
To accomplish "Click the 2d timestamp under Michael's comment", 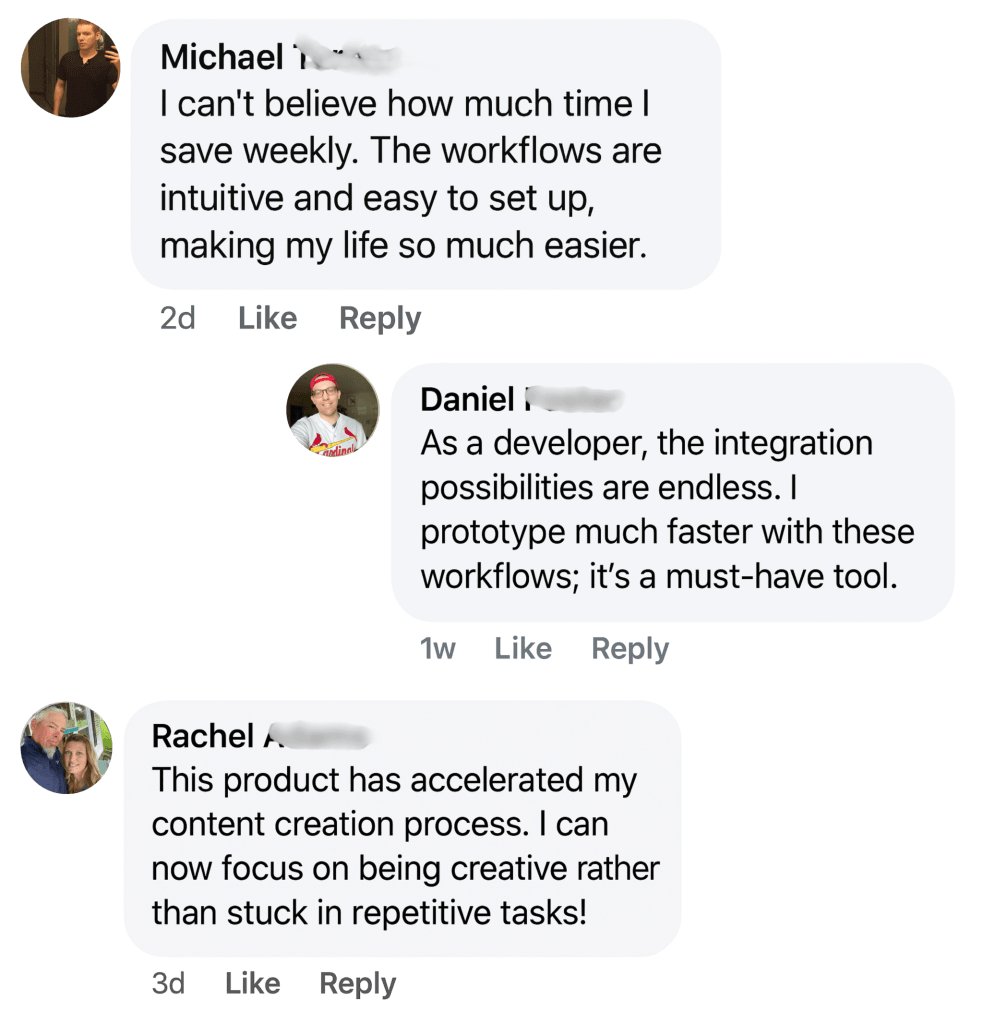I will pos(177,319).
